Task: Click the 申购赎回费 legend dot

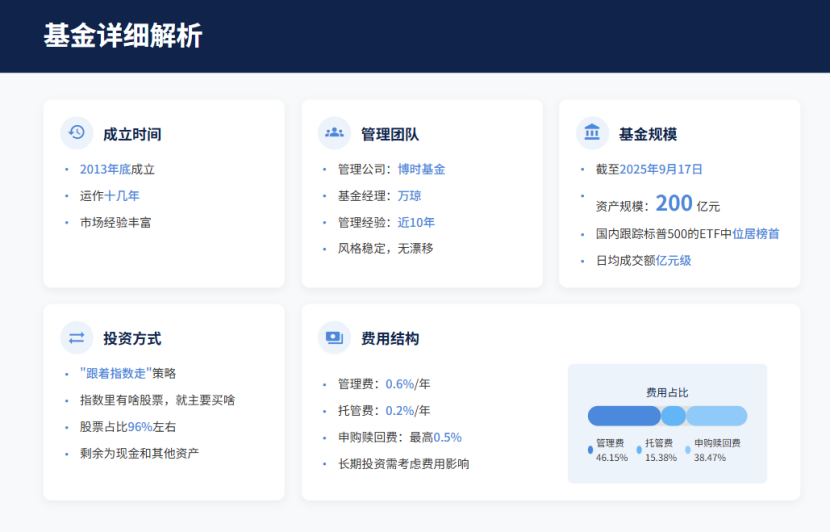Action: [x=688, y=449]
